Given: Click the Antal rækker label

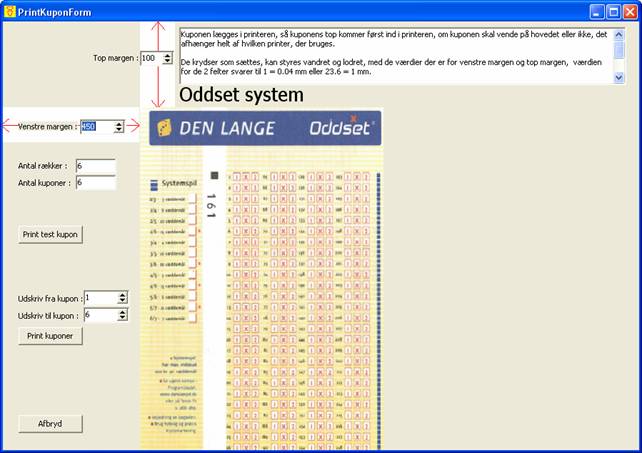Looking at the screenshot, I should pyautogui.click(x=43, y=166).
